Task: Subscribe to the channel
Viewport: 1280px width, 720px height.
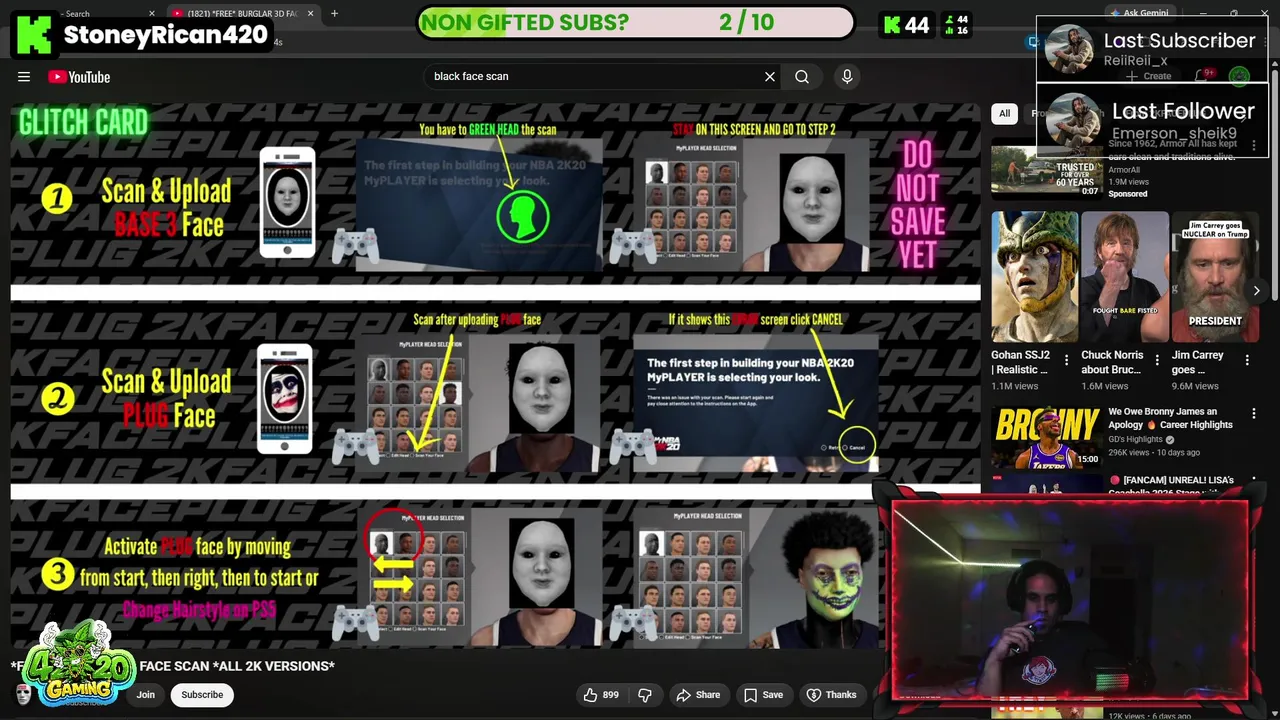Action: (x=202, y=695)
